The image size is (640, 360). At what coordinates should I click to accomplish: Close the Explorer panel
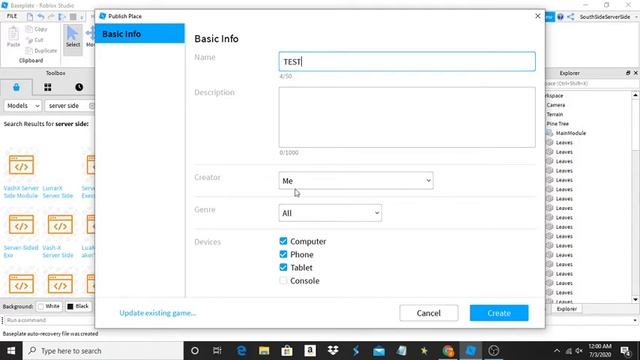click(636, 73)
